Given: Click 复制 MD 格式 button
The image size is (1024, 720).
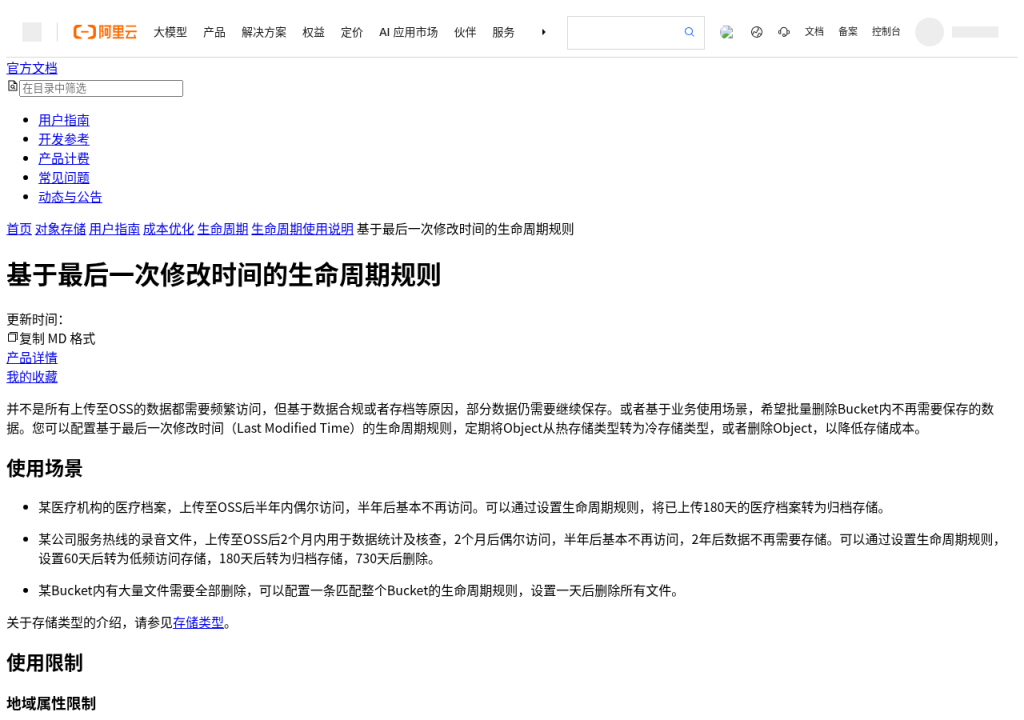Looking at the screenshot, I should tap(57, 338).
